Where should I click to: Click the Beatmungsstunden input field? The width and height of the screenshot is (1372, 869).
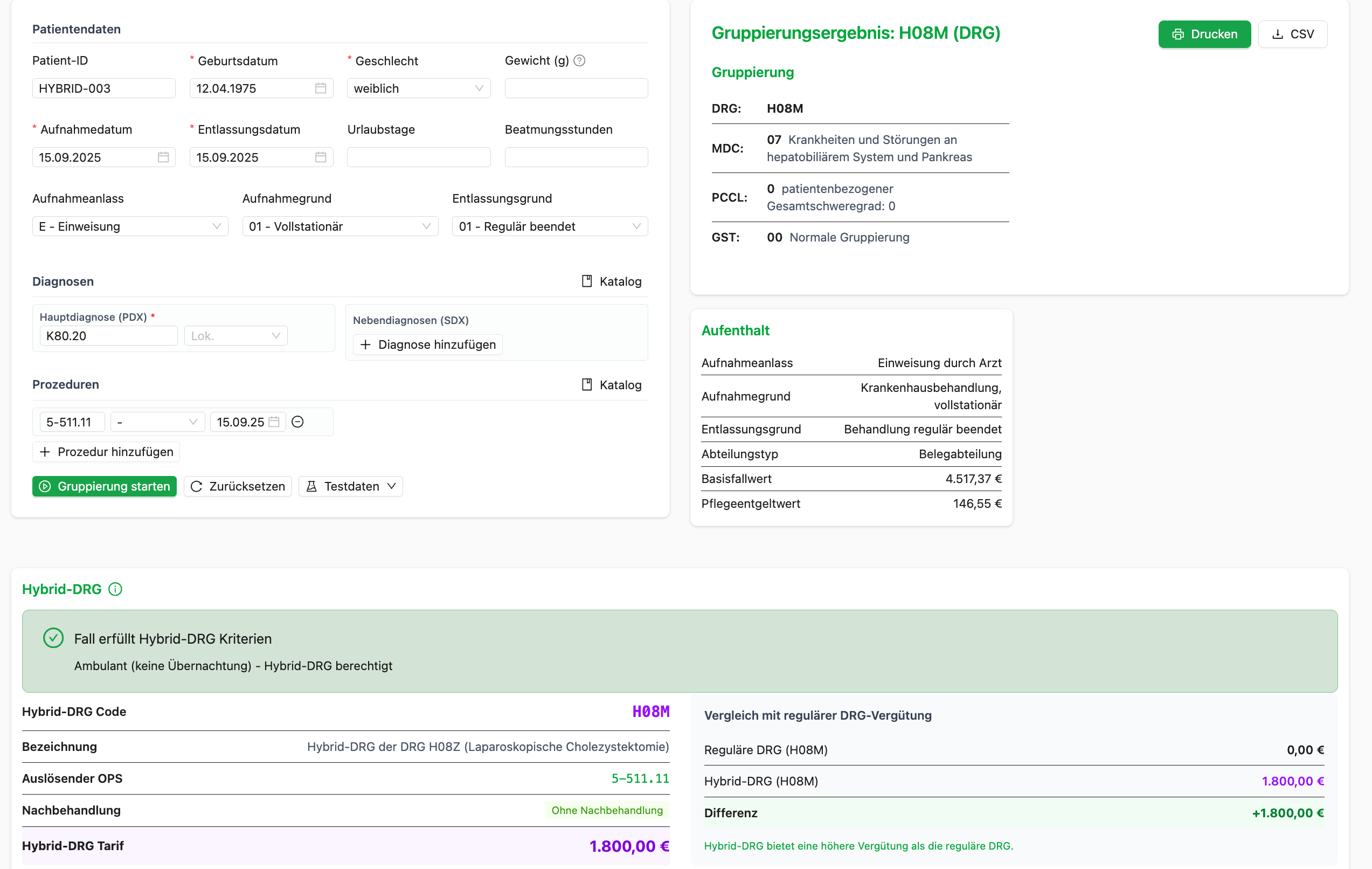pos(576,157)
